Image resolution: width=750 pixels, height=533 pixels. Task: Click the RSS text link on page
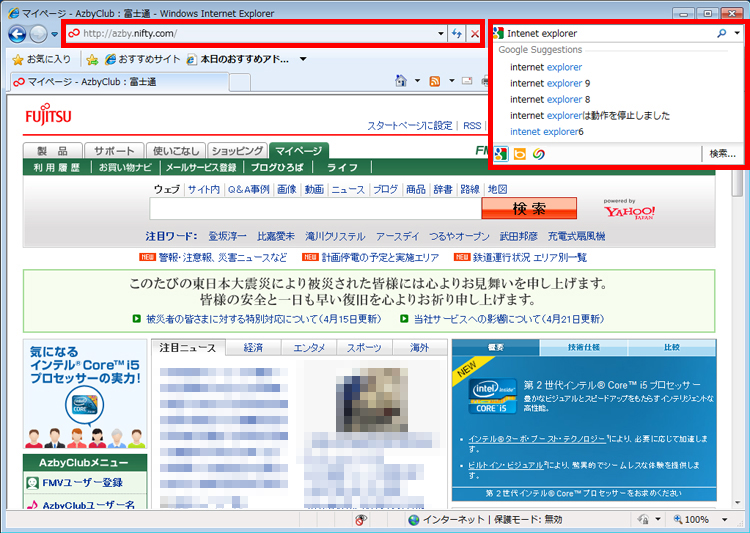[x=472, y=125]
